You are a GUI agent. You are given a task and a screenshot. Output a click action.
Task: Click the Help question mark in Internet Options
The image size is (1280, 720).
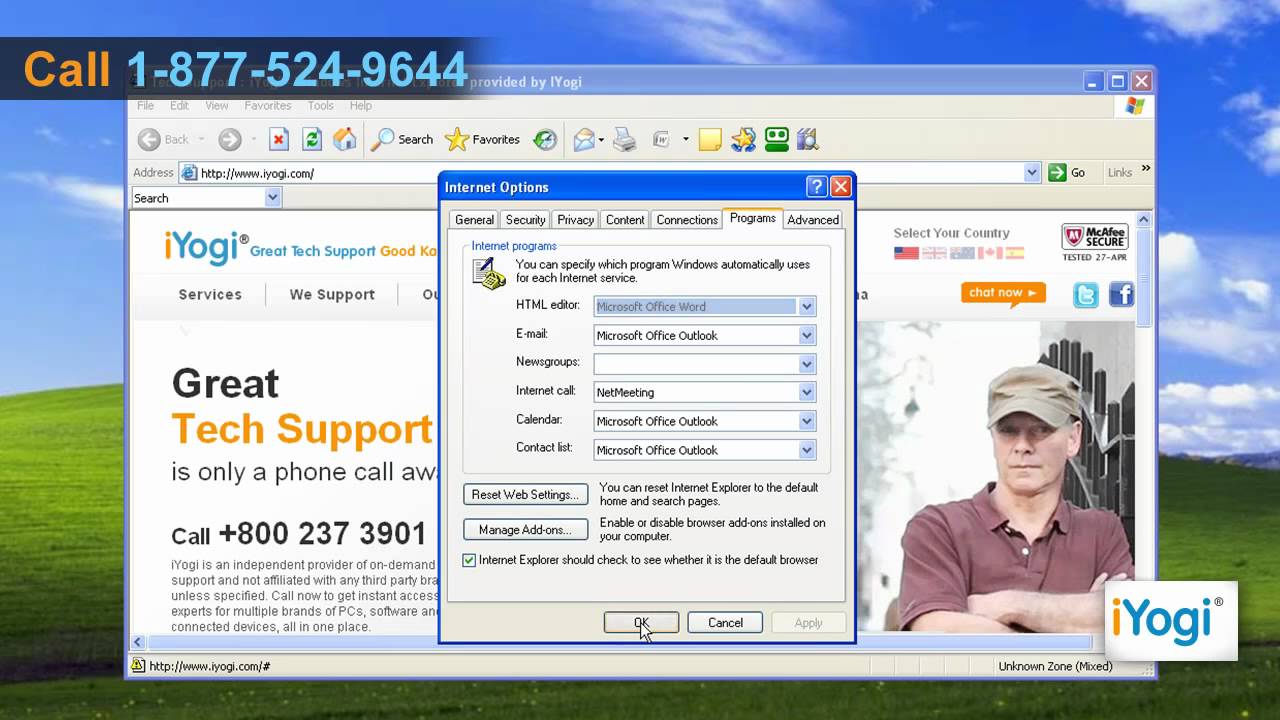pos(816,187)
